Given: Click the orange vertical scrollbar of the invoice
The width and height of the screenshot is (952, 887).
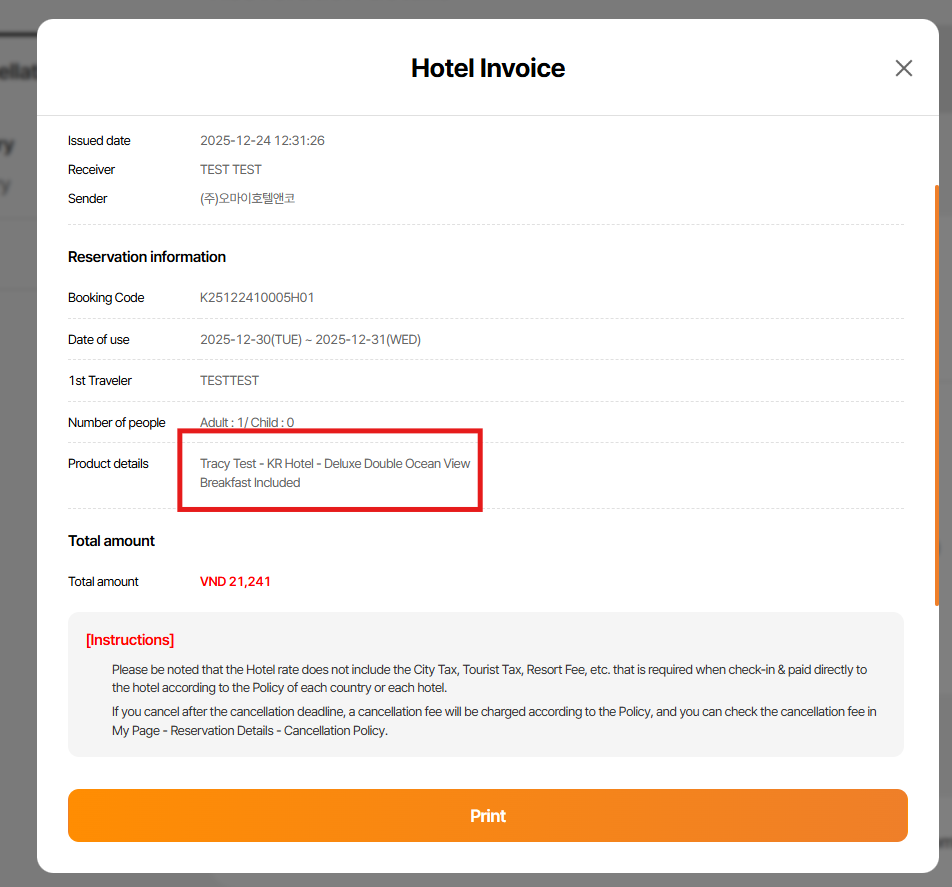Looking at the screenshot, I should [937, 394].
